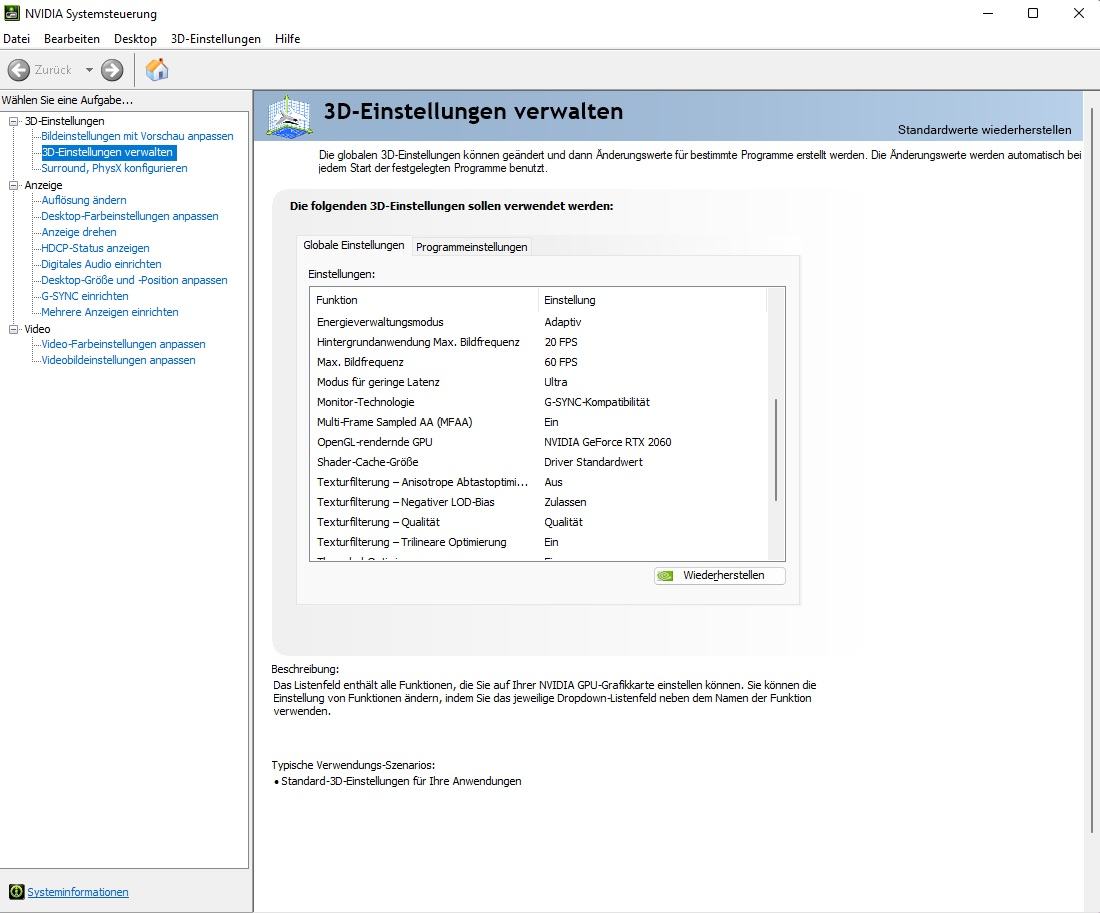Open the Desktop menu
The image size is (1100, 913).
coord(135,39)
